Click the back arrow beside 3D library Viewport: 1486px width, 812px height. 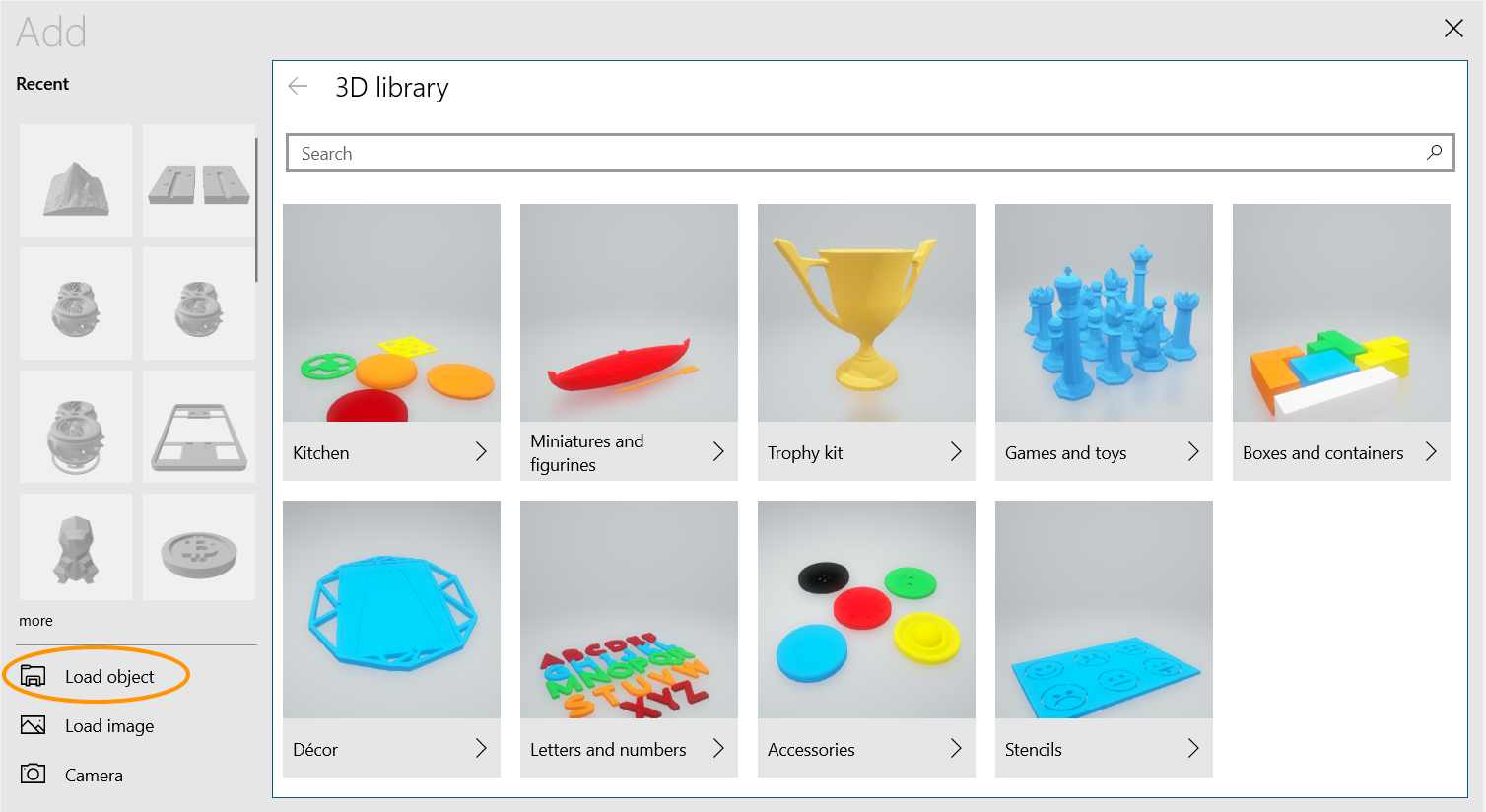(298, 87)
